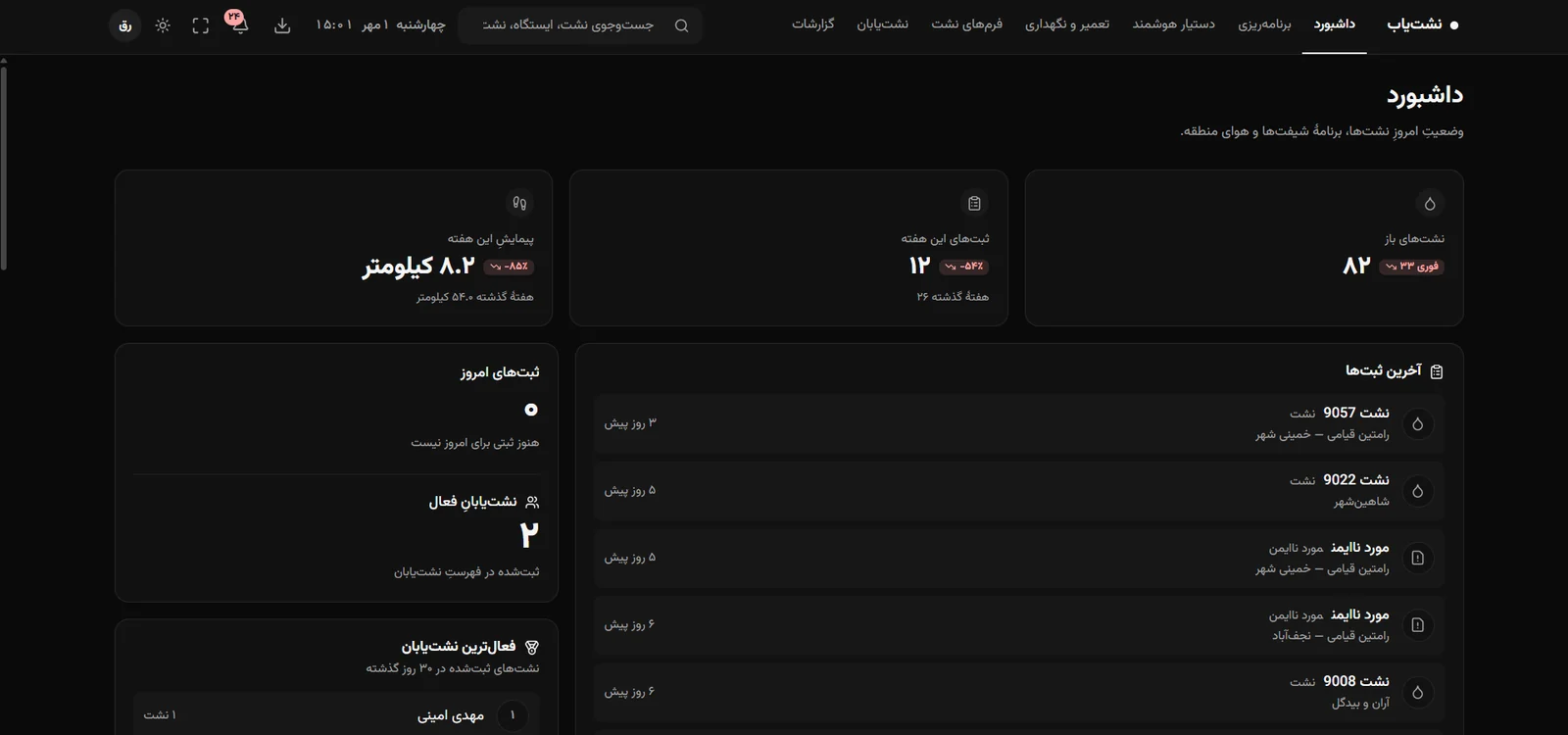Click the آخرین ثبت‌ها clipboard icon
Screen dimensions: 1568x735
point(1437,371)
